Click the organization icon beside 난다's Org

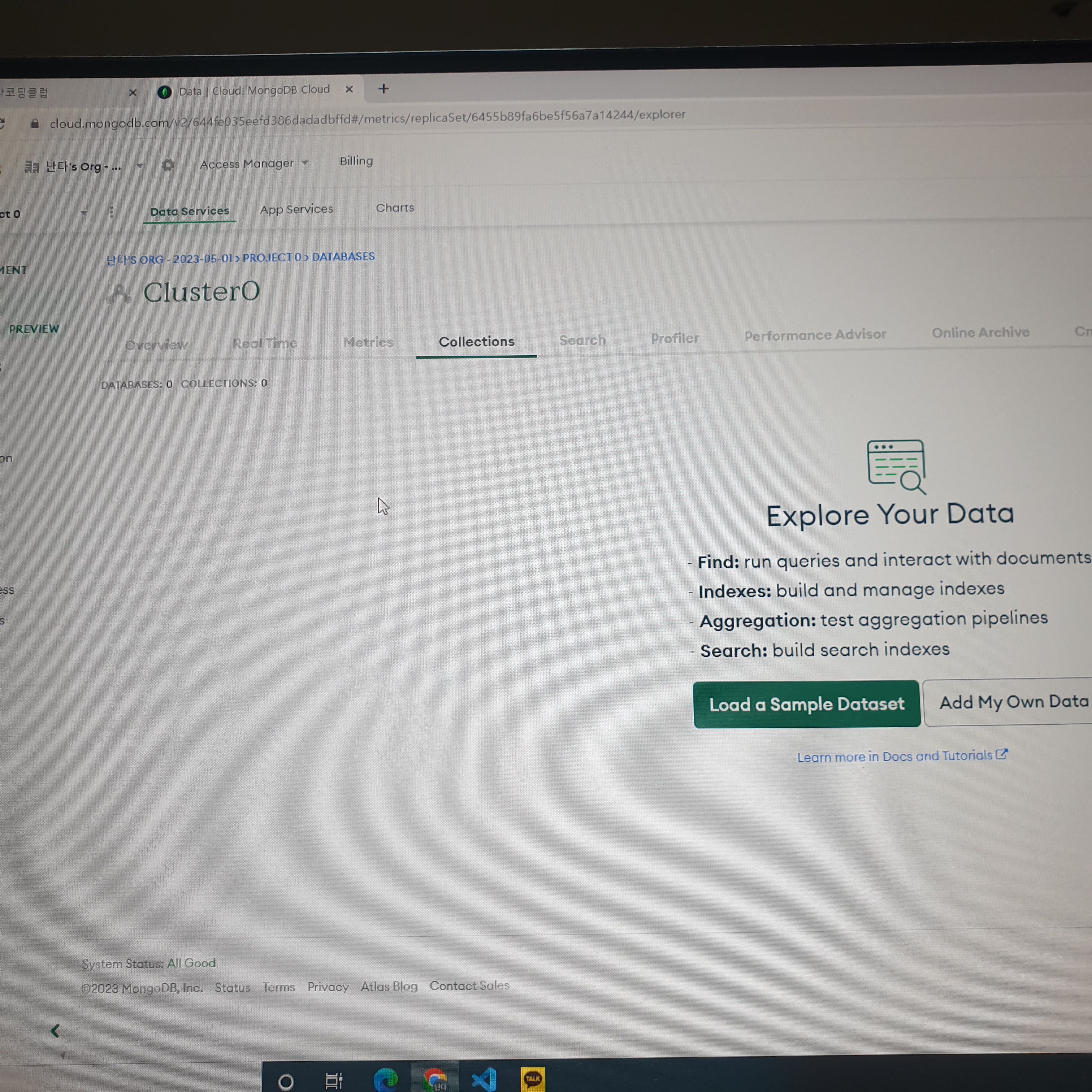(32, 167)
